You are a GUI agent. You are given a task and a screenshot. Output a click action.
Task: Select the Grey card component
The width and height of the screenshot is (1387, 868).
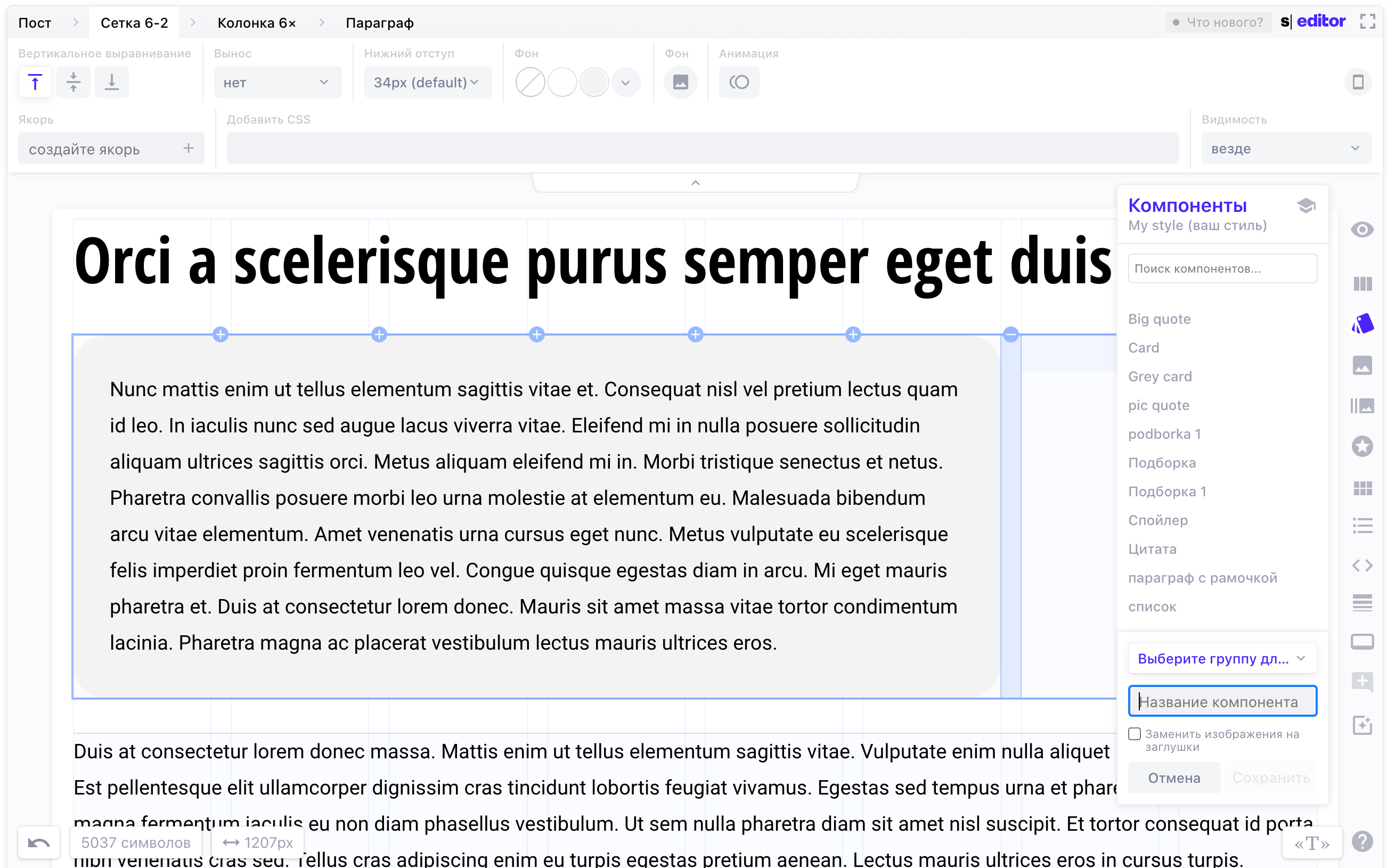(1160, 376)
